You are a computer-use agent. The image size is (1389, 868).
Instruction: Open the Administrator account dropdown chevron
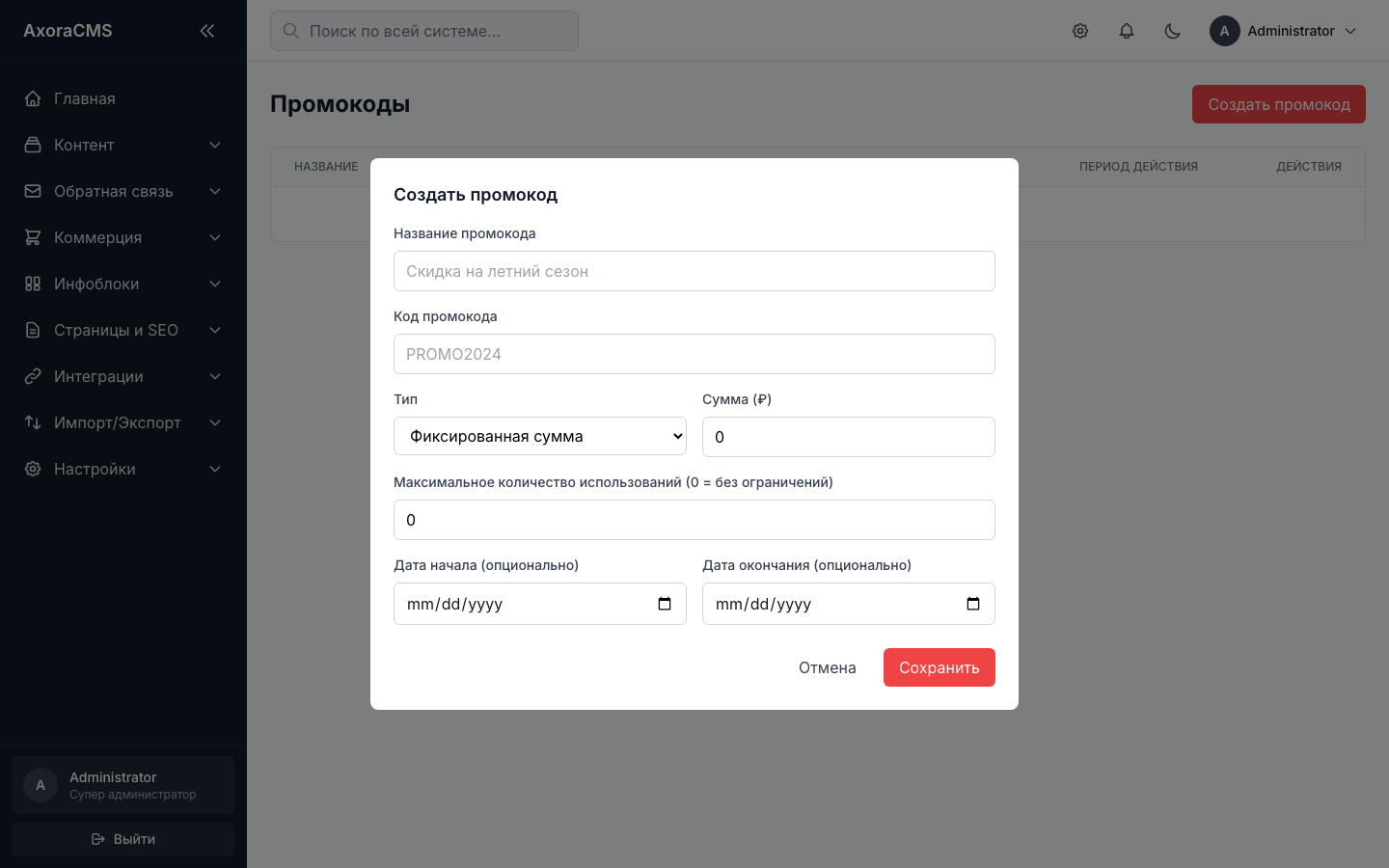(x=1350, y=31)
